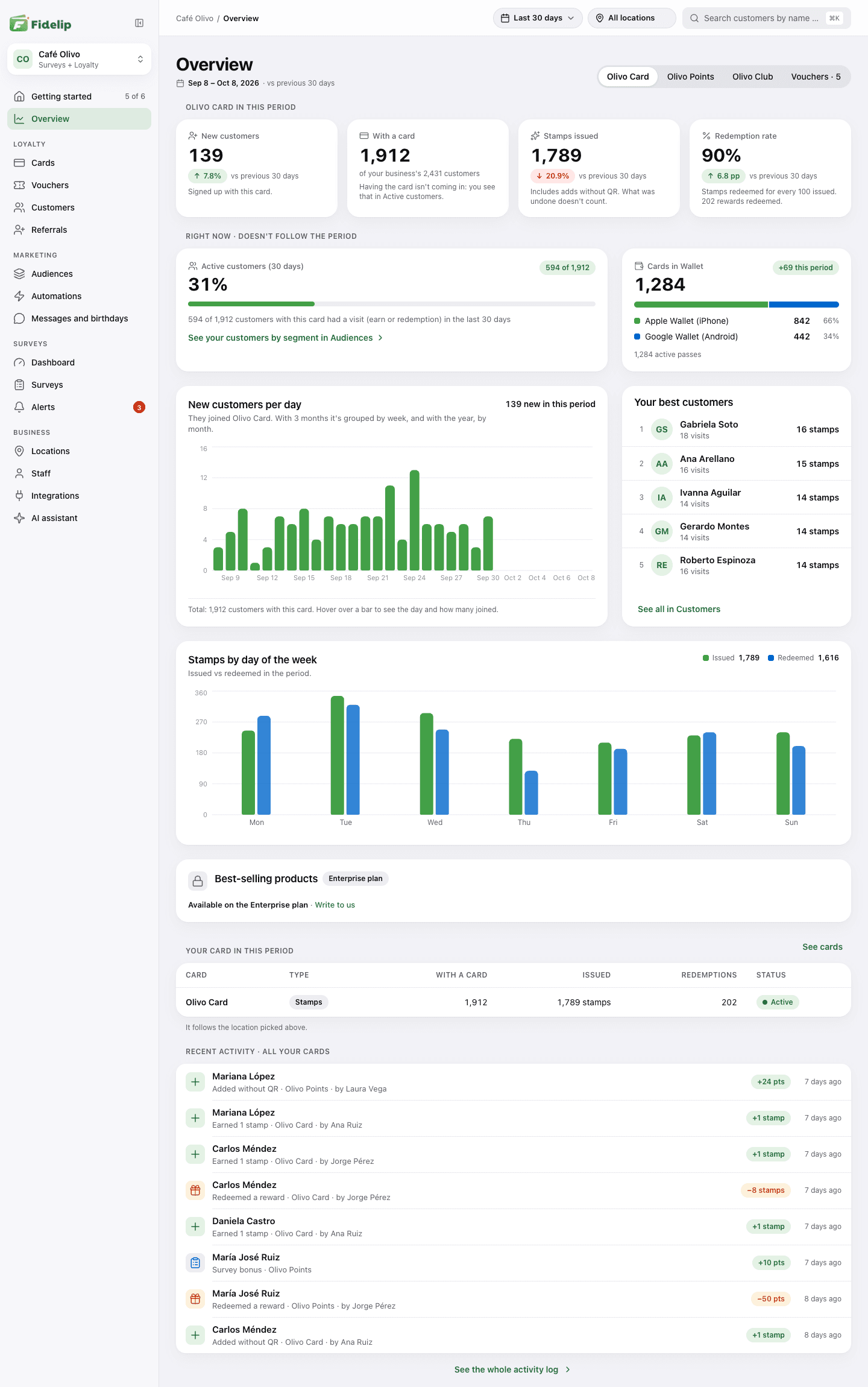This screenshot has height=1387, width=868.
Task: Open Audiences page
Action: click(x=79, y=274)
